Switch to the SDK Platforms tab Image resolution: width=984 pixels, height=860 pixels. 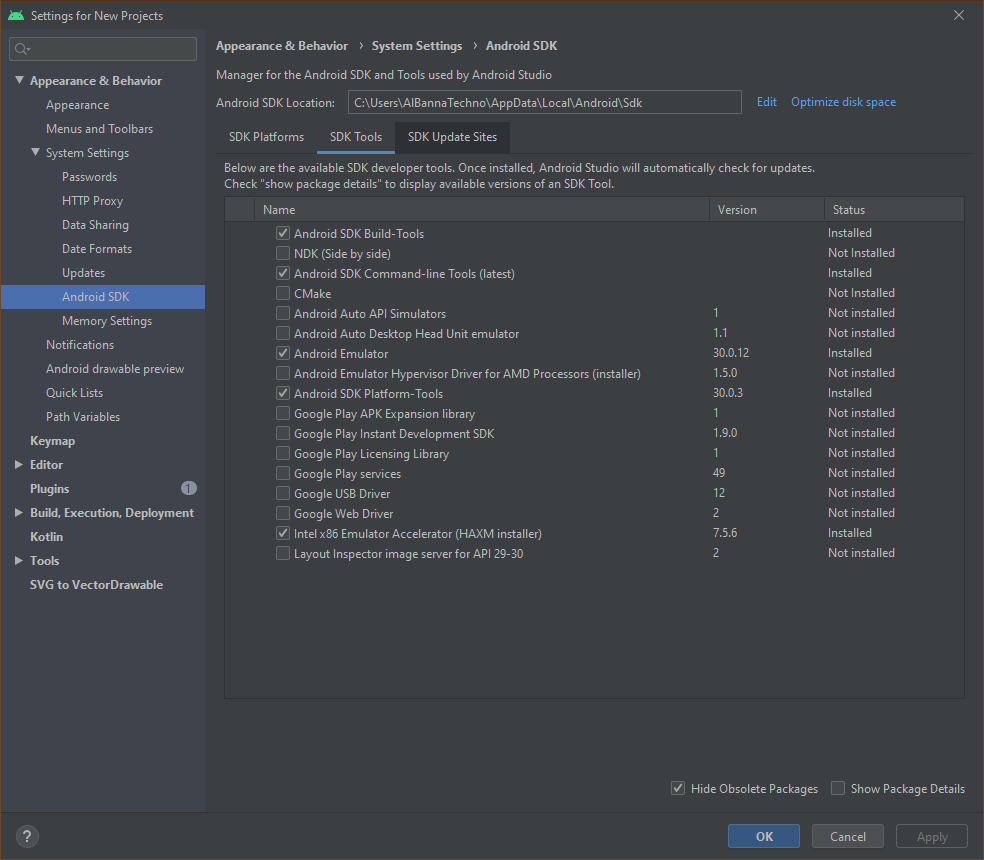266,137
